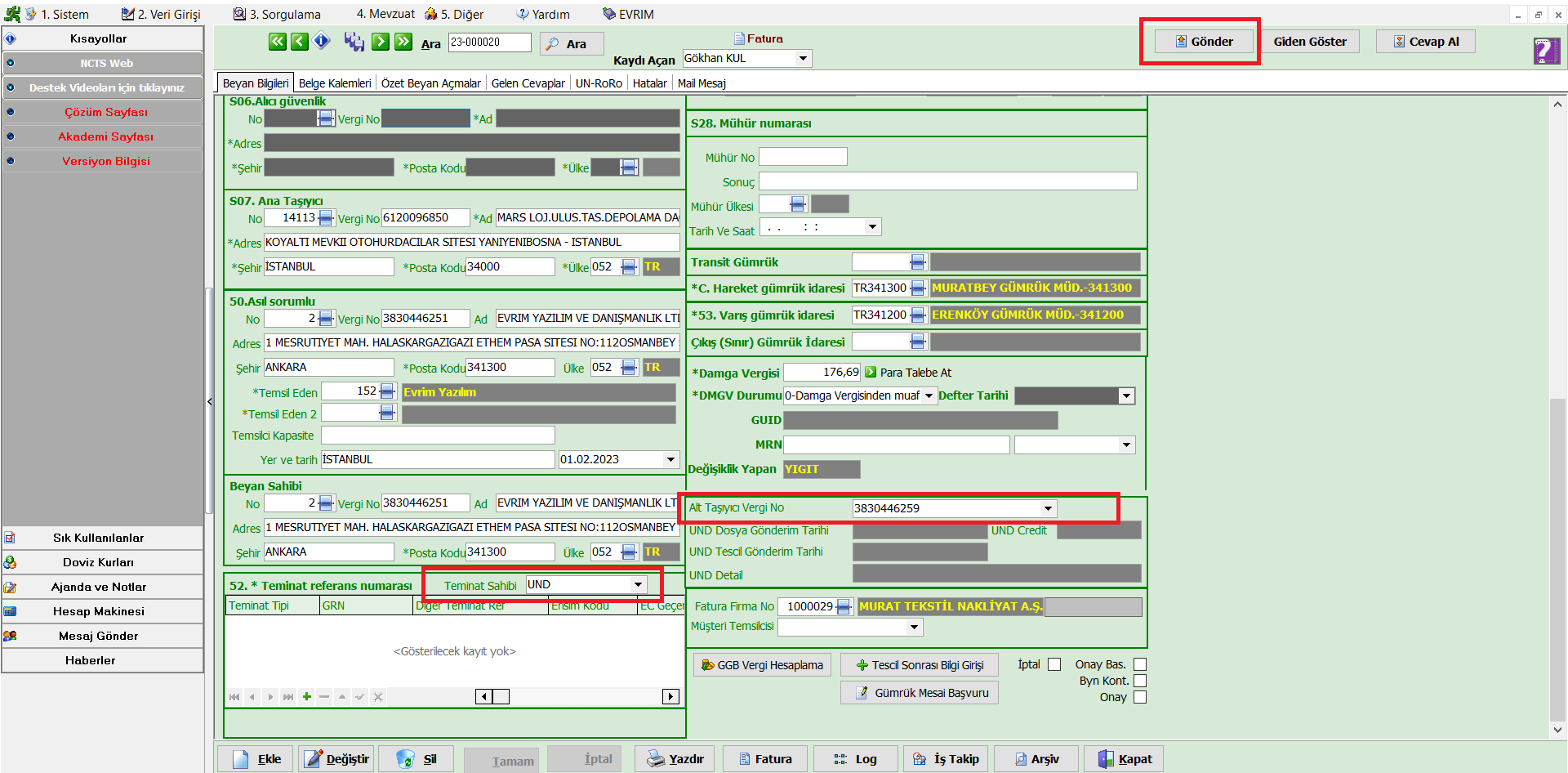Expand Kaydı Açan Gökhan KUL dropdown
This screenshot has width=1568, height=773.
[804, 59]
